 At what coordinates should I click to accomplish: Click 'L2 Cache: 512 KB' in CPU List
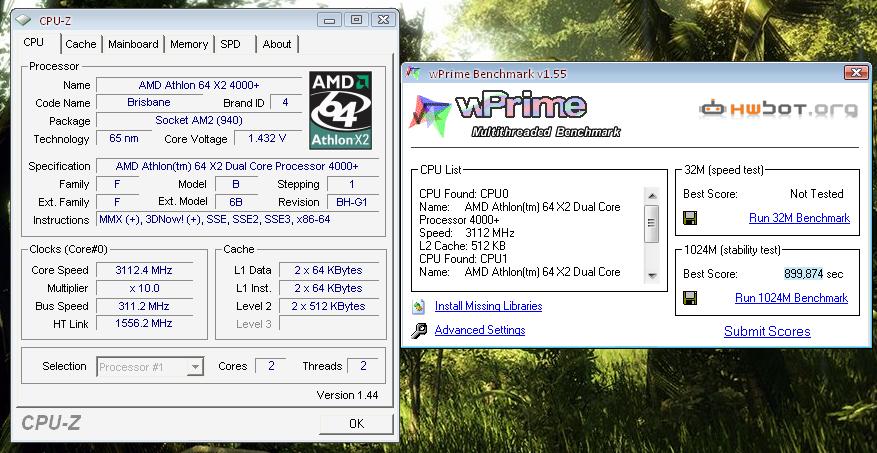pos(463,246)
